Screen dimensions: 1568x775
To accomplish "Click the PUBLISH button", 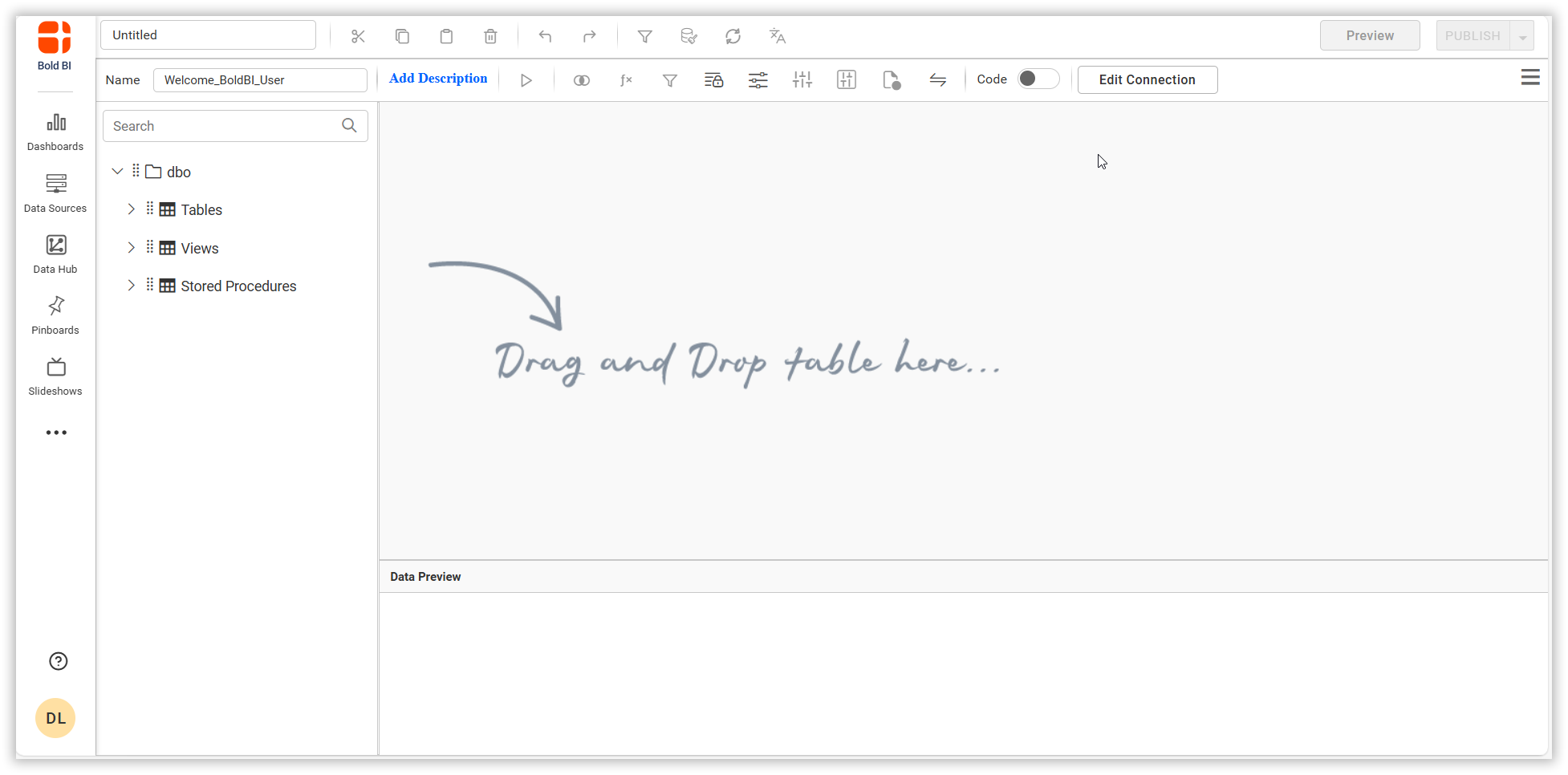I will click(1473, 36).
